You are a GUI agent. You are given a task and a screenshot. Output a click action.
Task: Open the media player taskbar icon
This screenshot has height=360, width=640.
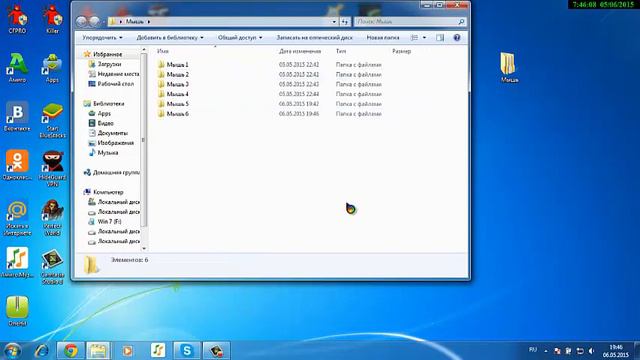pyautogui.click(x=127, y=351)
